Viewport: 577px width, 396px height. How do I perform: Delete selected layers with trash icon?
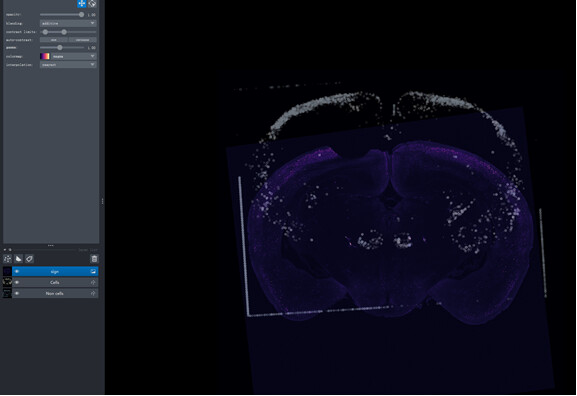[94, 259]
